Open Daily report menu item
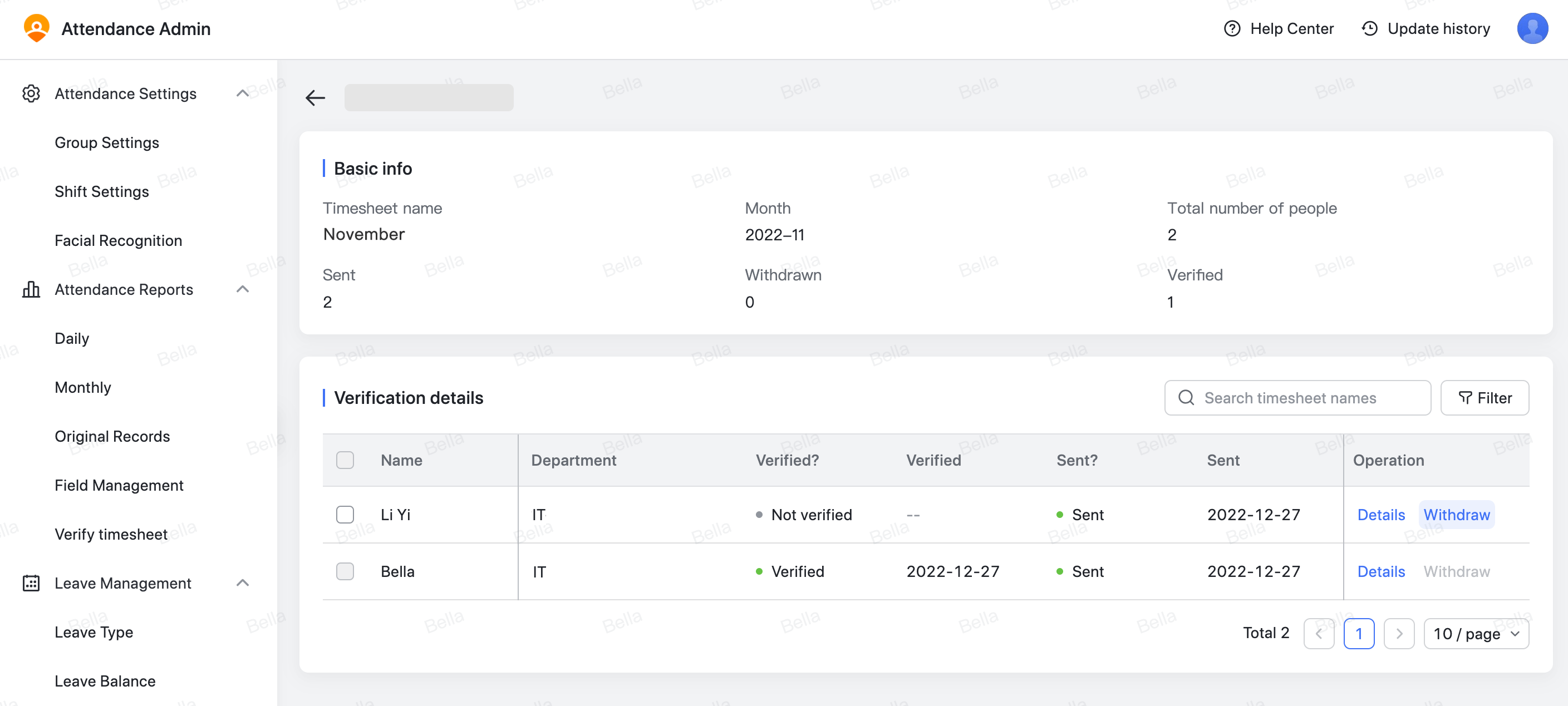 pos(71,338)
